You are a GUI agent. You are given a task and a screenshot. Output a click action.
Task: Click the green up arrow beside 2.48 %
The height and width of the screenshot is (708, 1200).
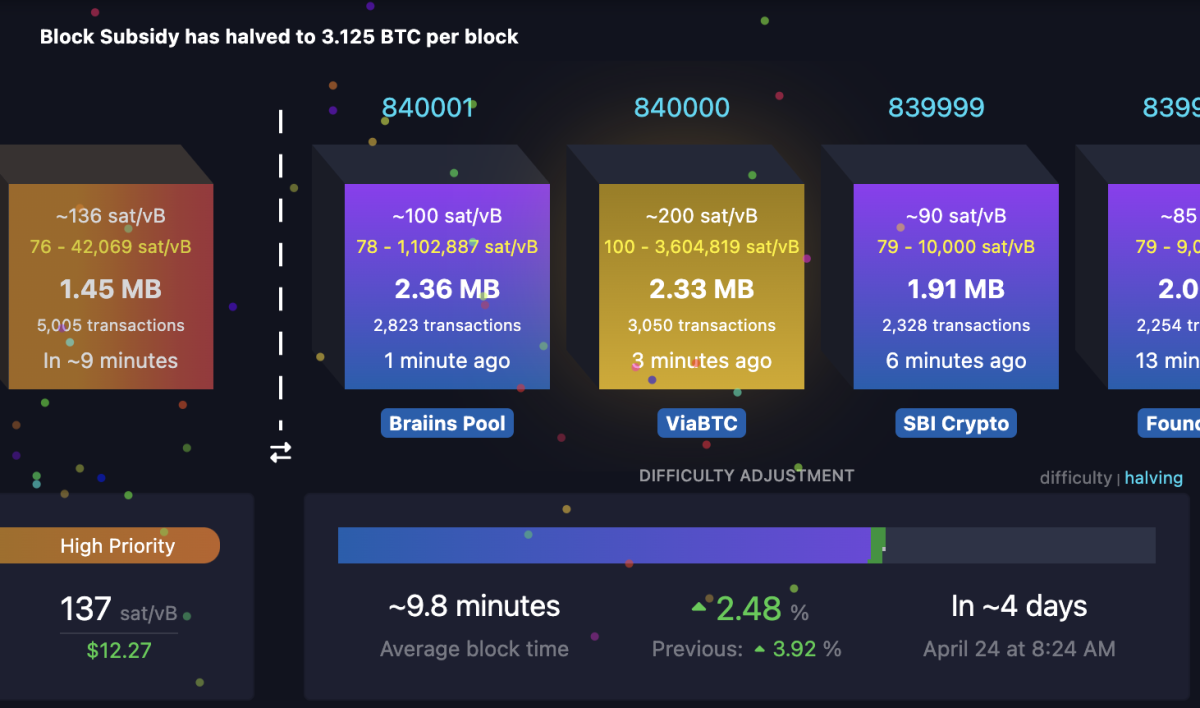click(x=699, y=607)
